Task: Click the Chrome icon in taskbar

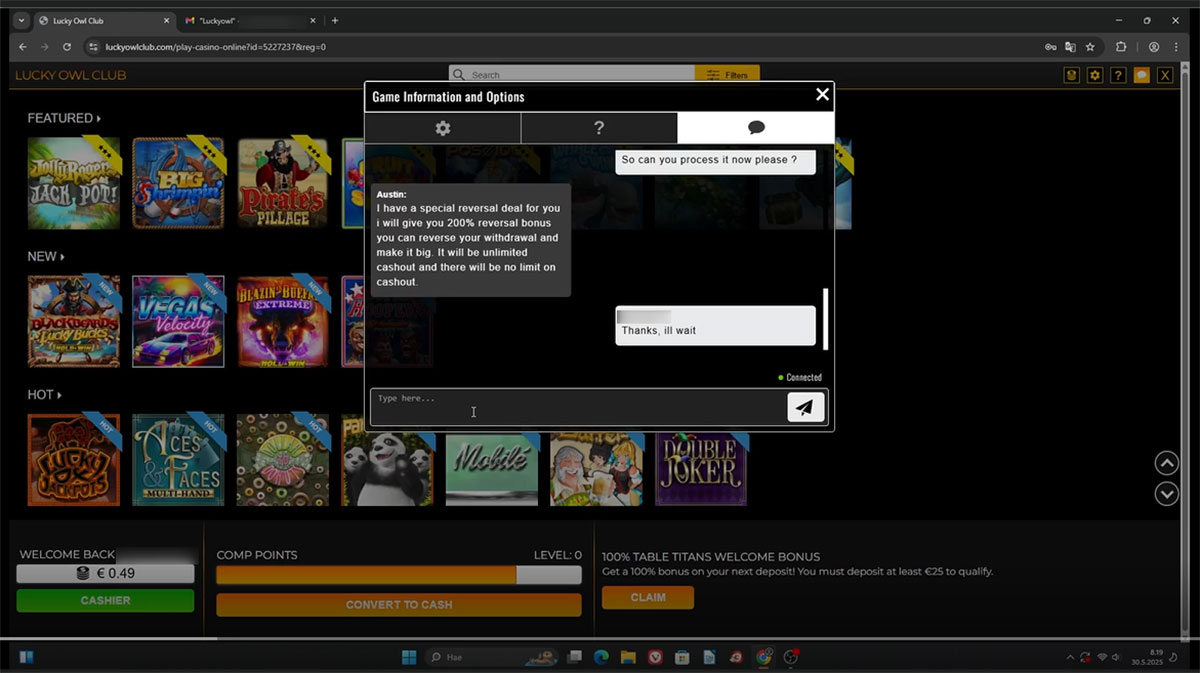Action: click(x=764, y=657)
